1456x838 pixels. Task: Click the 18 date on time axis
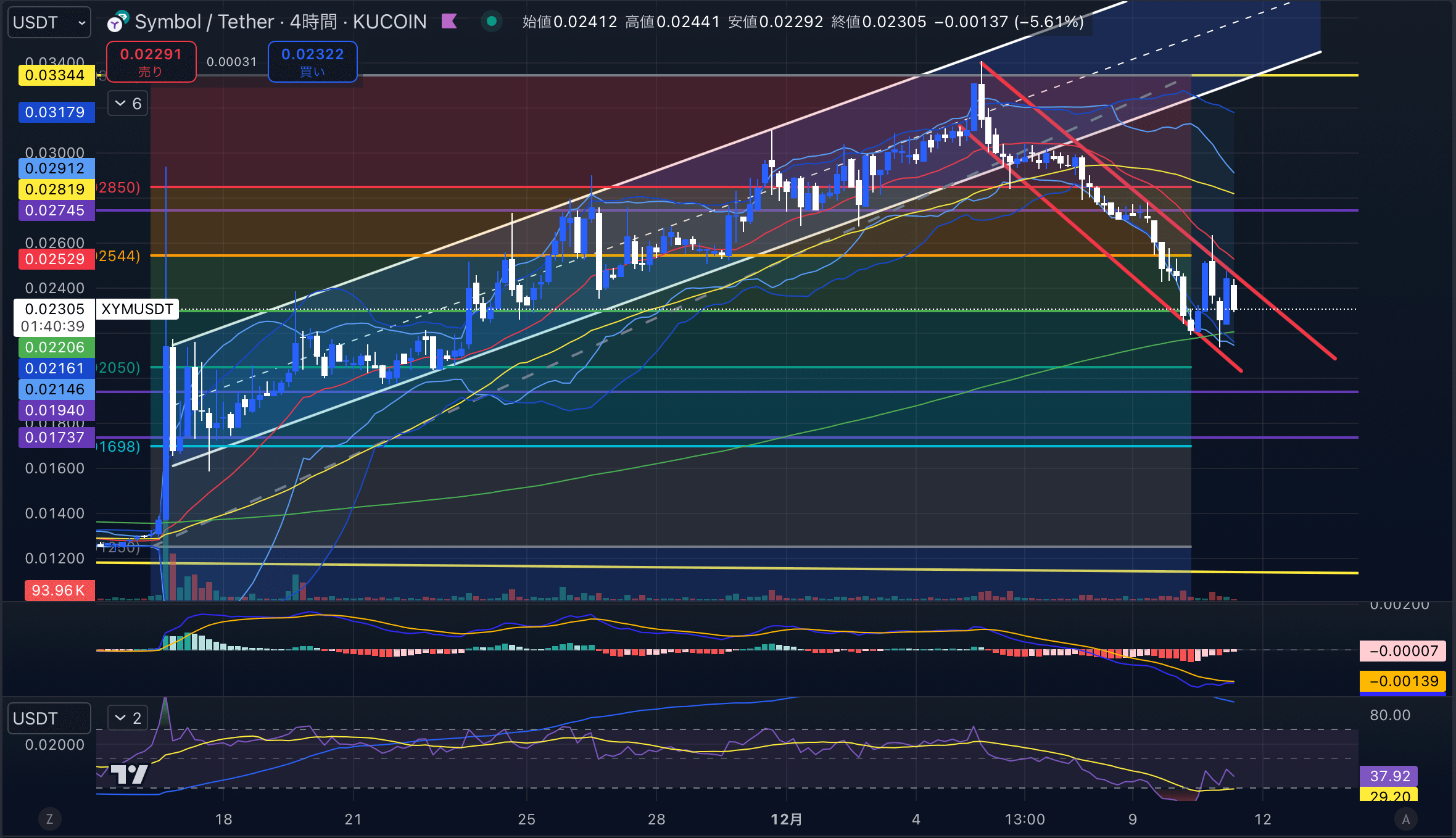point(223,819)
